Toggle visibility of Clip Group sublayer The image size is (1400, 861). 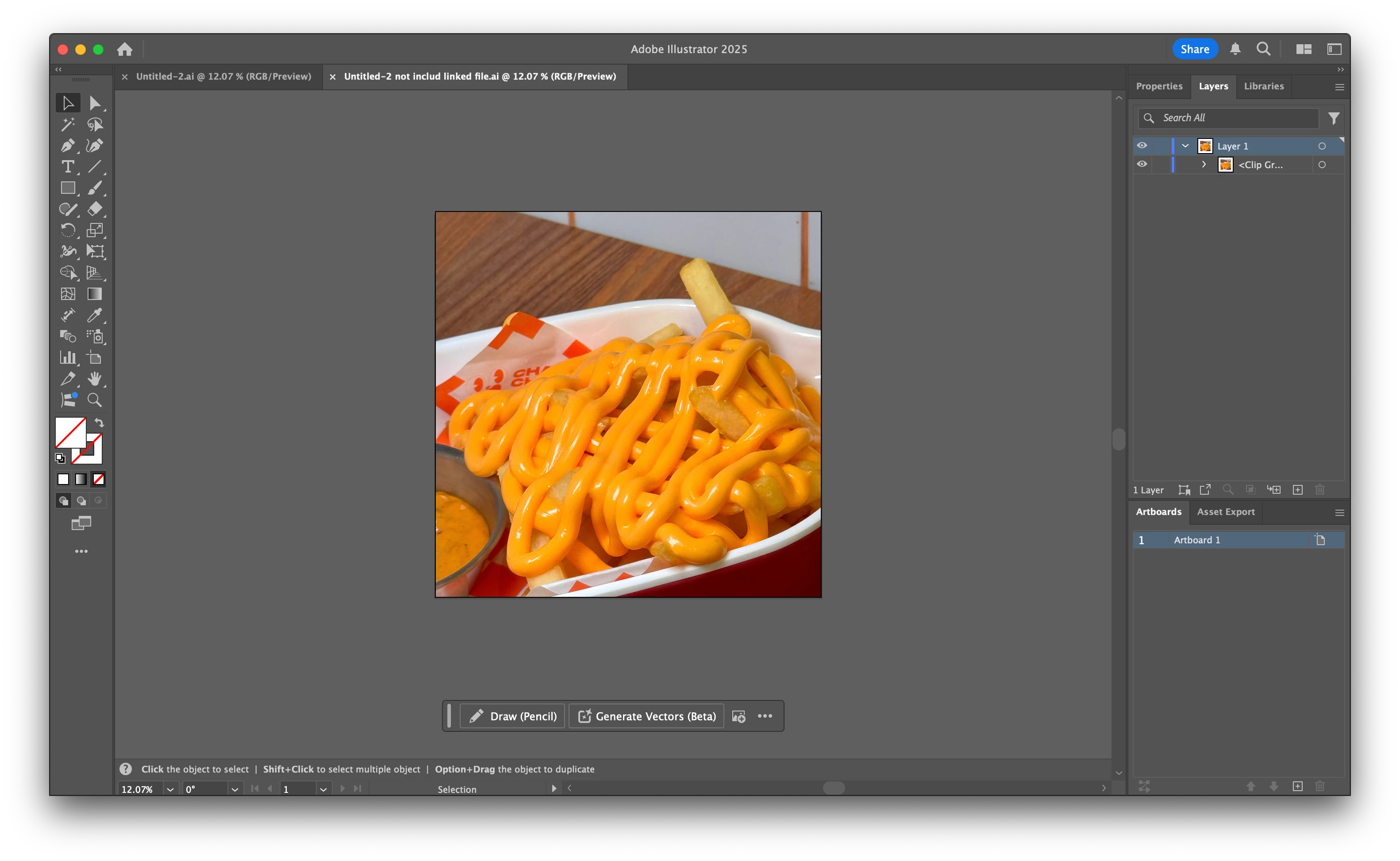(1142, 165)
